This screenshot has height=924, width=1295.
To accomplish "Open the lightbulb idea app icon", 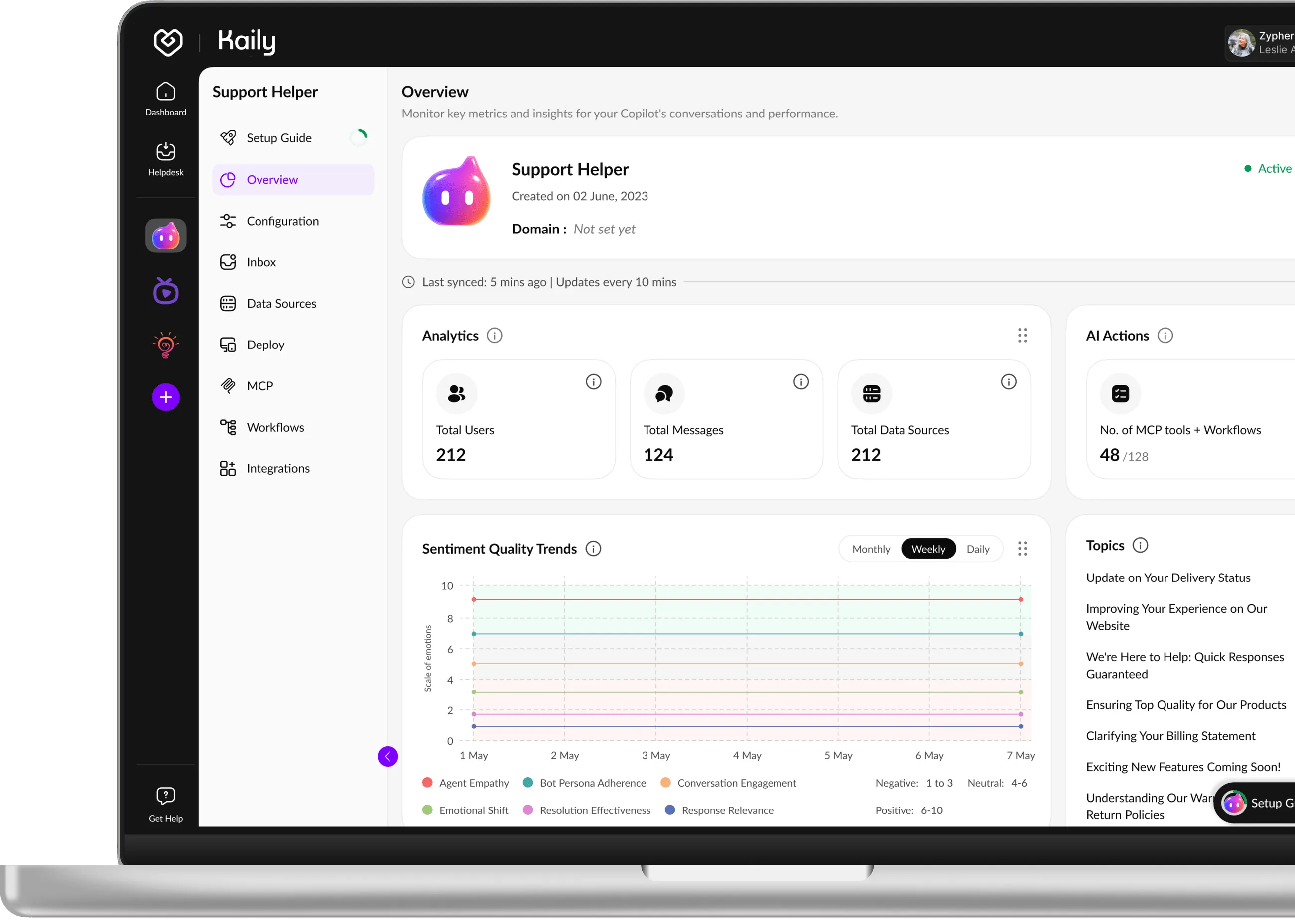I will point(166,345).
